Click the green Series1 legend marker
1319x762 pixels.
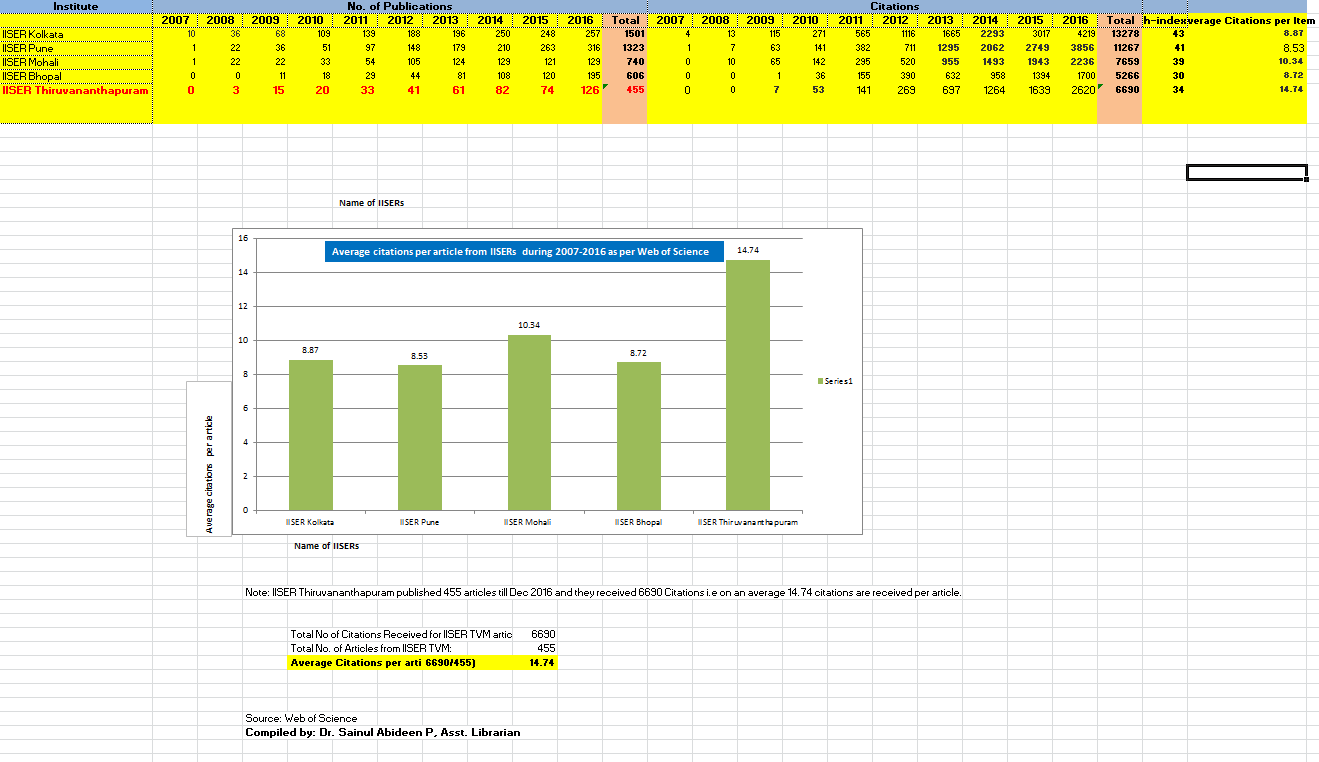(821, 381)
